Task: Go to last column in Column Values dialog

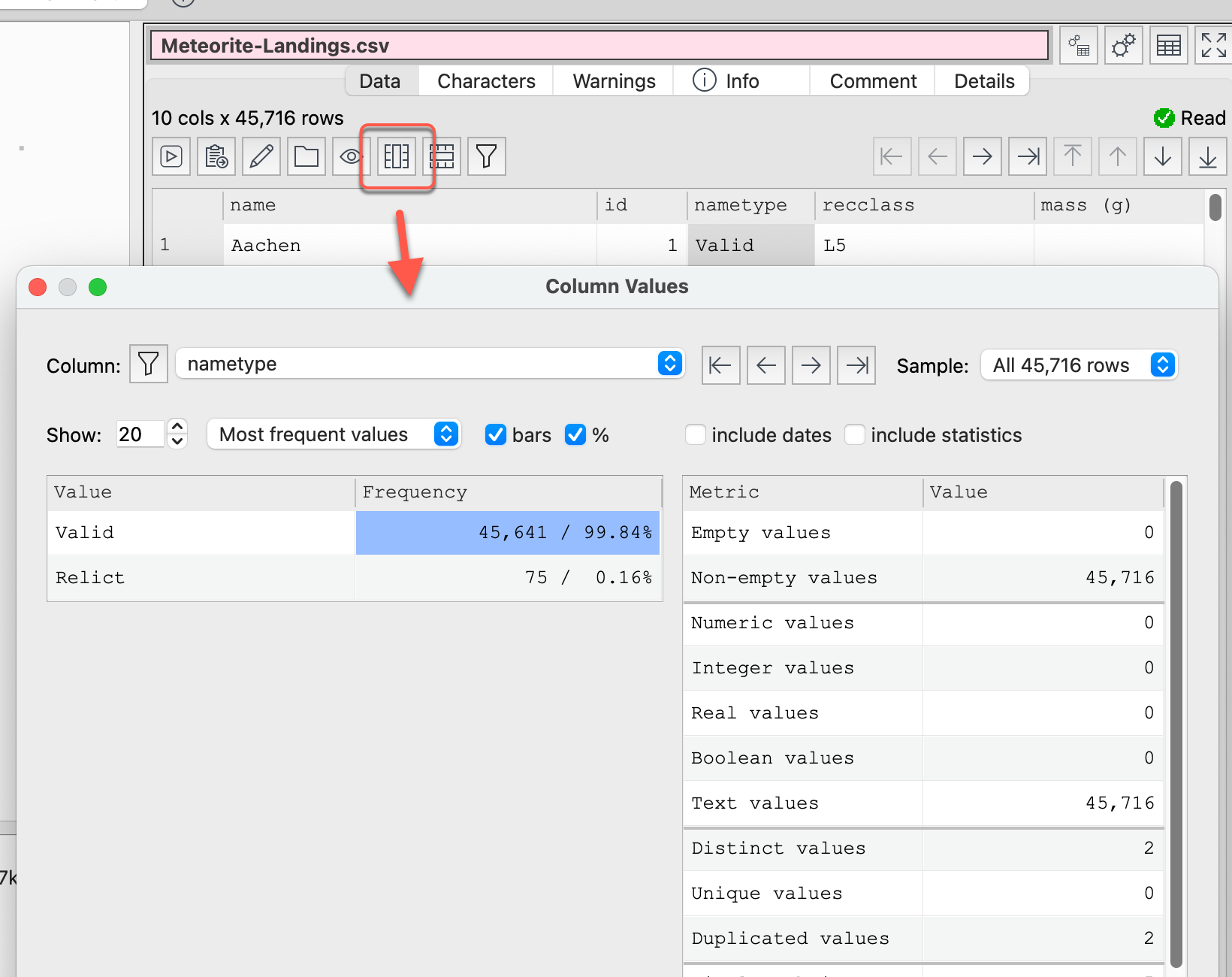Action: coord(856,365)
